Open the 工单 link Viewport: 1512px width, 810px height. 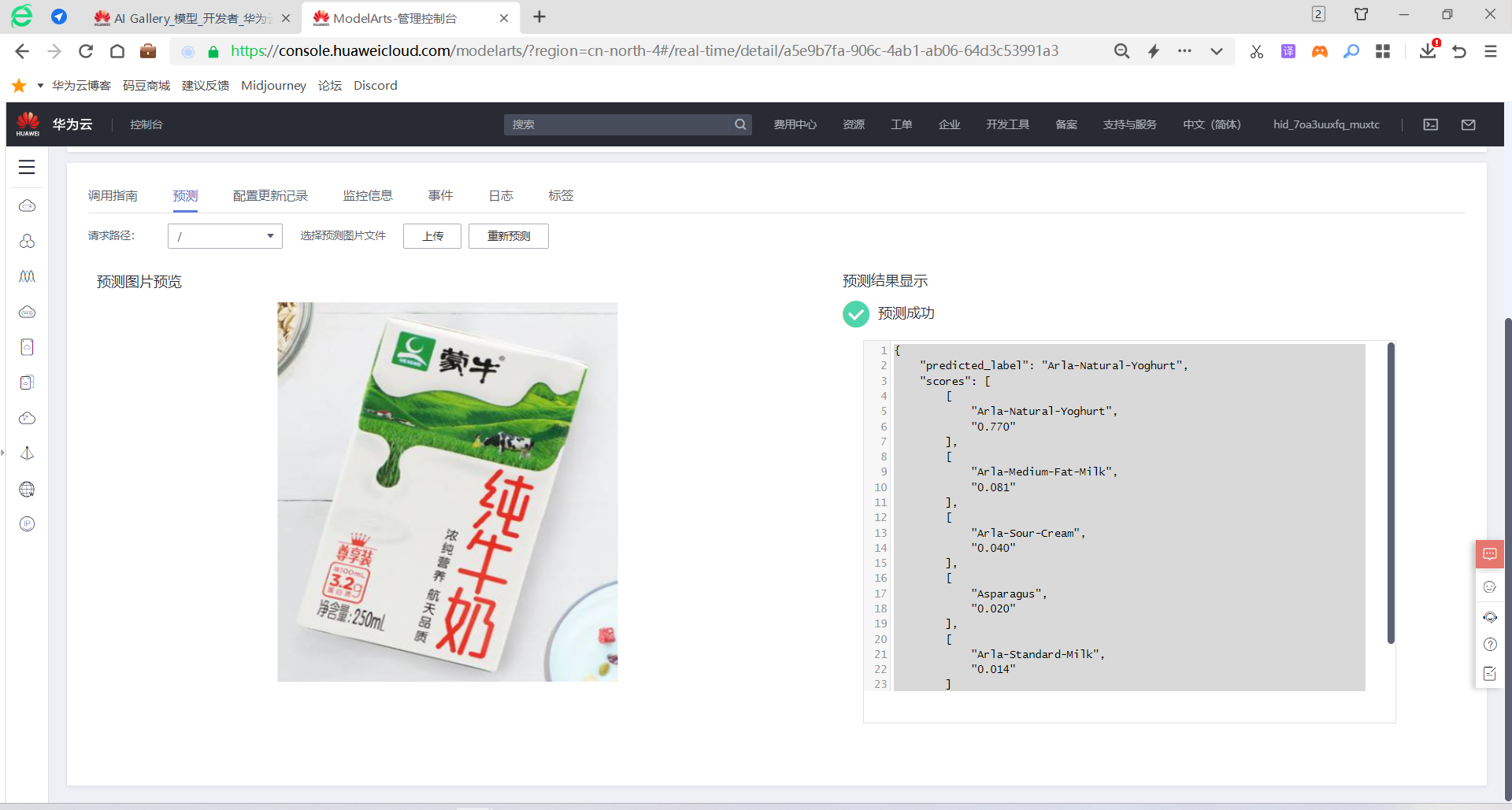[902, 124]
